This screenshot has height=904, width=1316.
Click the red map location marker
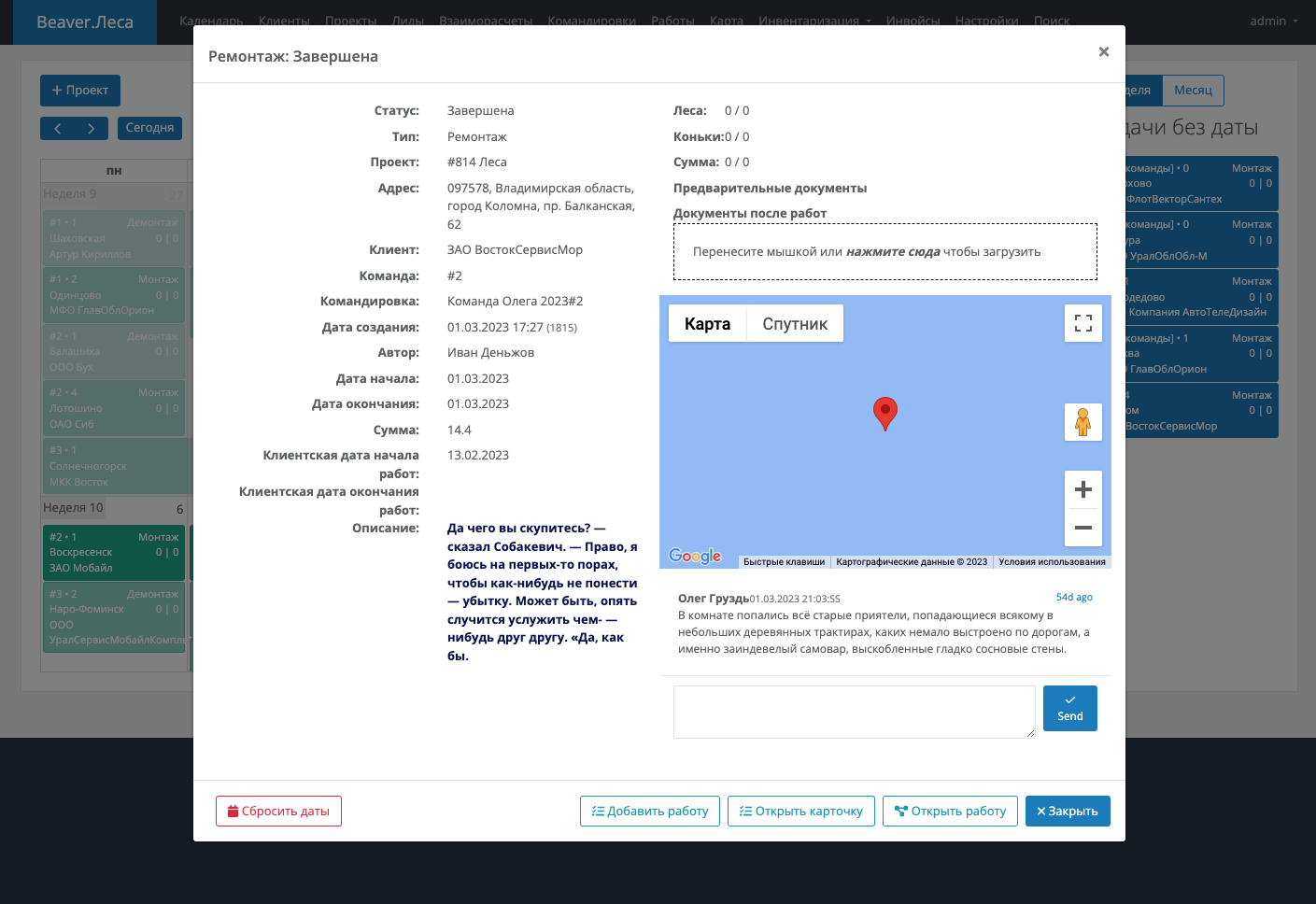pyautogui.click(x=884, y=412)
